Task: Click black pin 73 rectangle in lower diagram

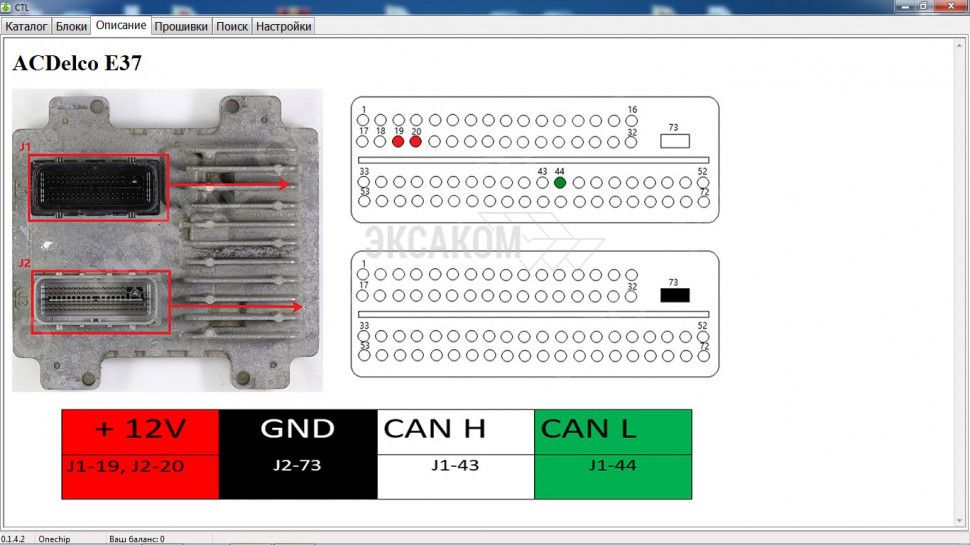Action: (x=675, y=295)
